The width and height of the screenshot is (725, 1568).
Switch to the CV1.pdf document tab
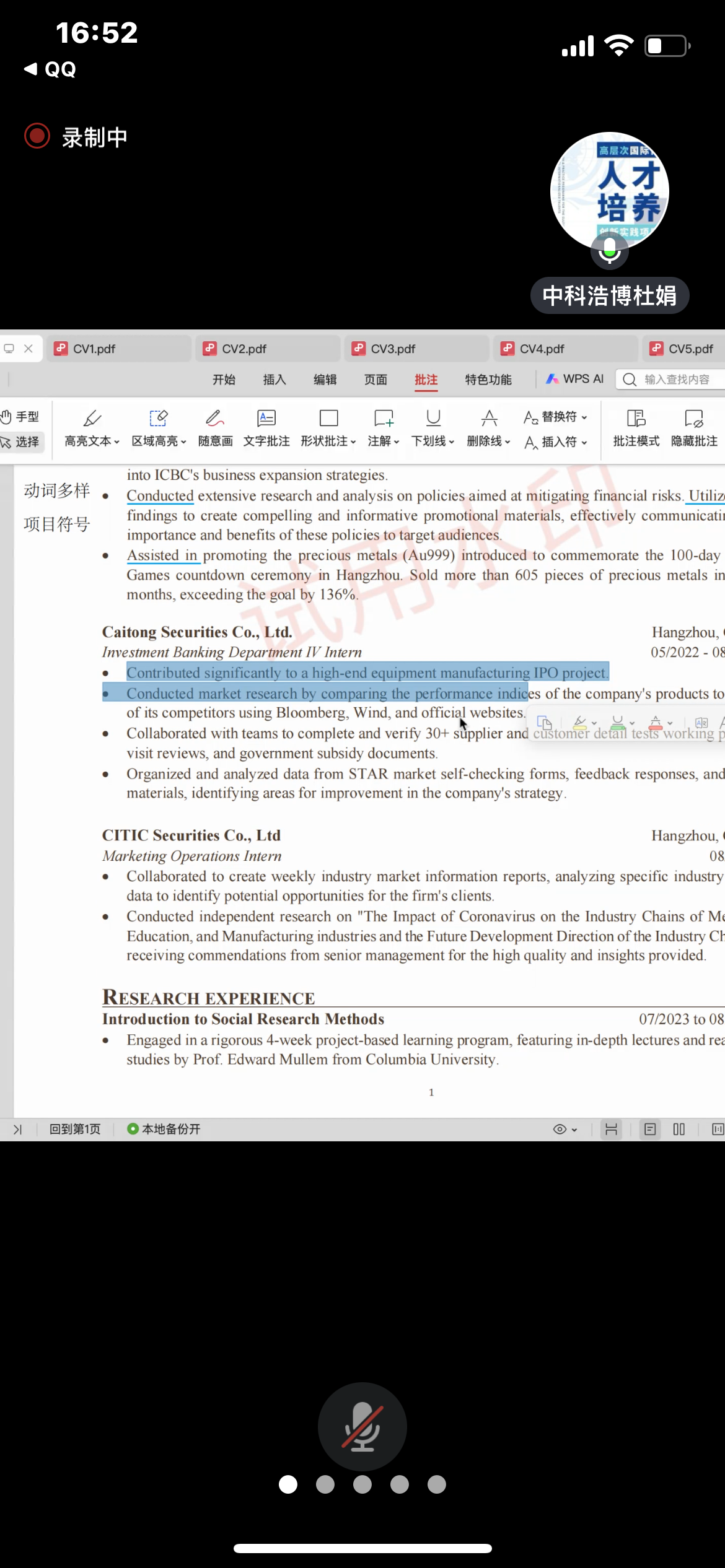119,349
